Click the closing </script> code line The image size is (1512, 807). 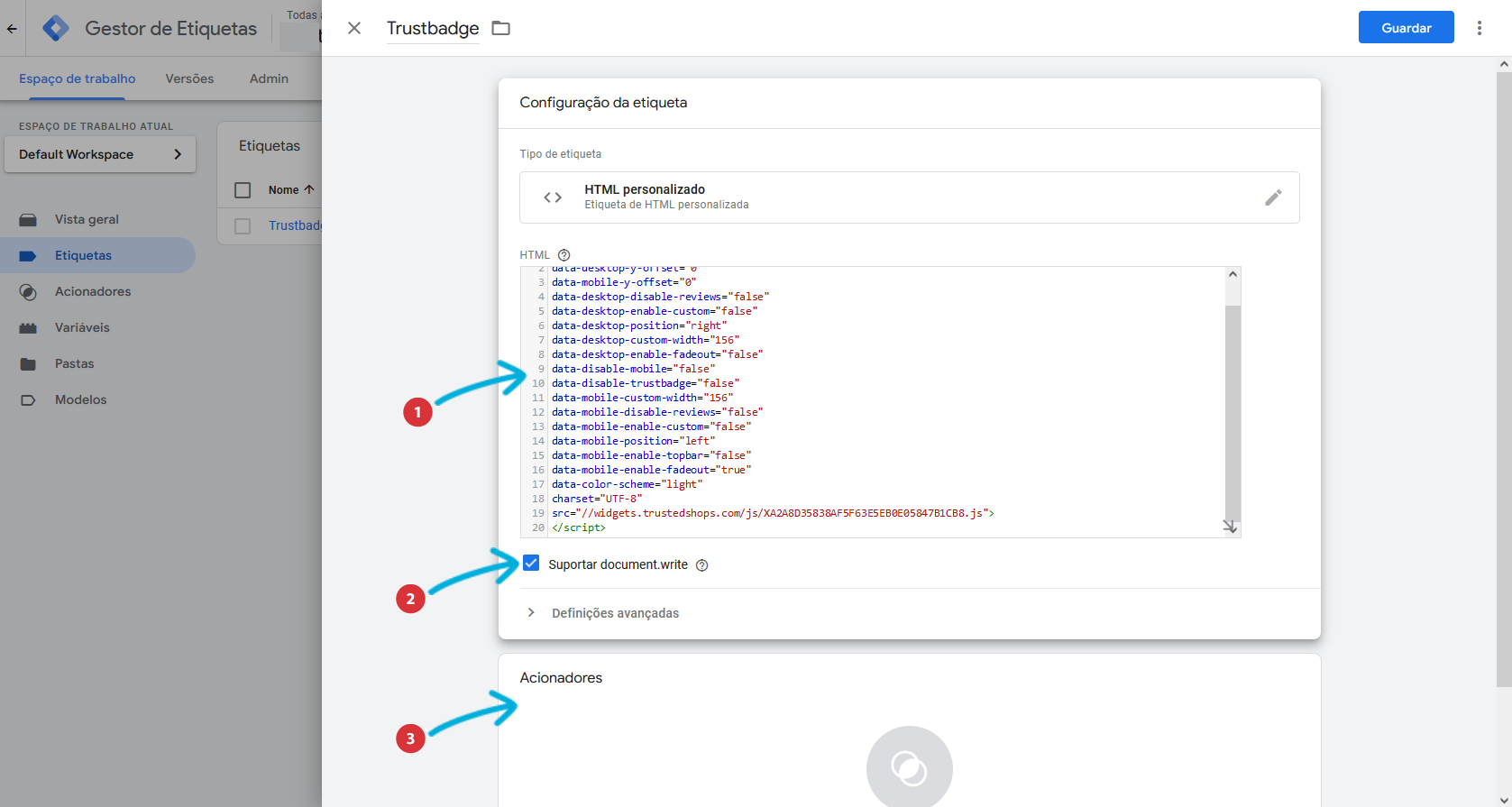coord(578,527)
